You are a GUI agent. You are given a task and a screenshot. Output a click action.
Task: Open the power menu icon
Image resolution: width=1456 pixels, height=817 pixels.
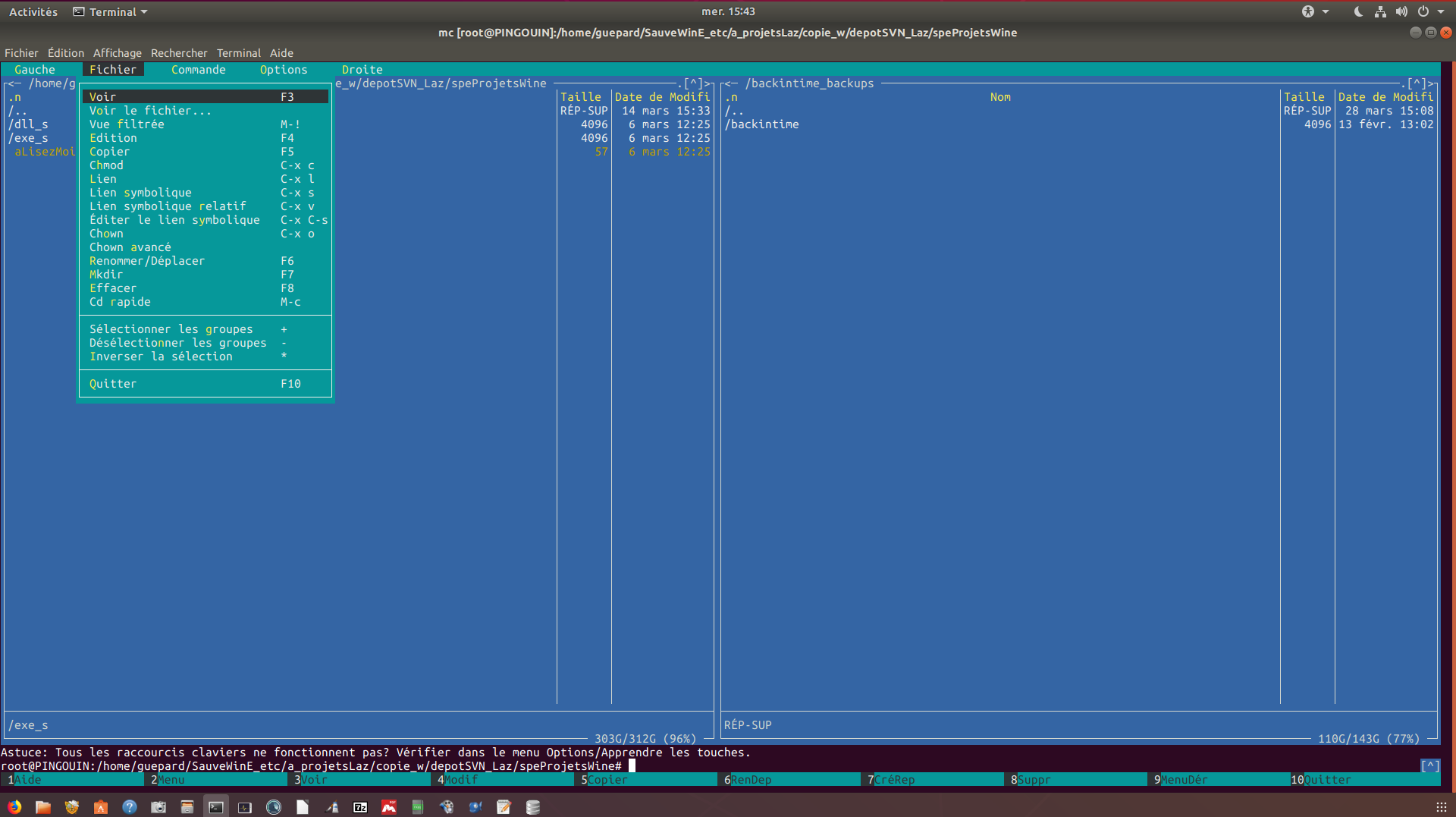click(x=1423, y=11)
